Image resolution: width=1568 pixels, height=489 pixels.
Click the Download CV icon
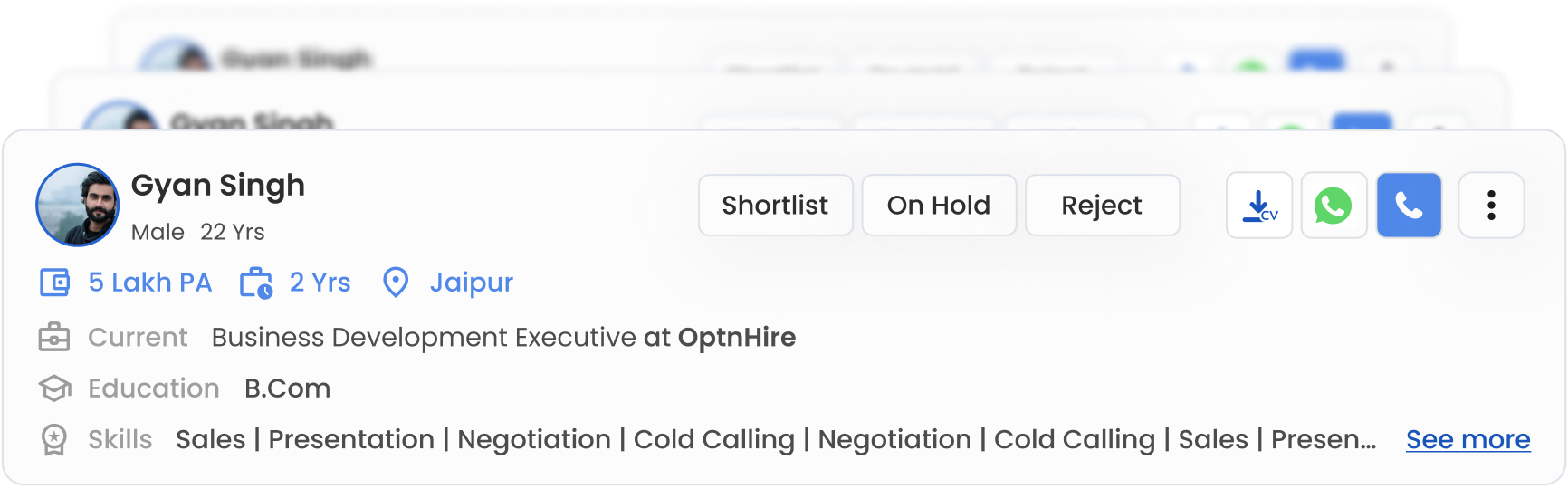coord(1258,206)
